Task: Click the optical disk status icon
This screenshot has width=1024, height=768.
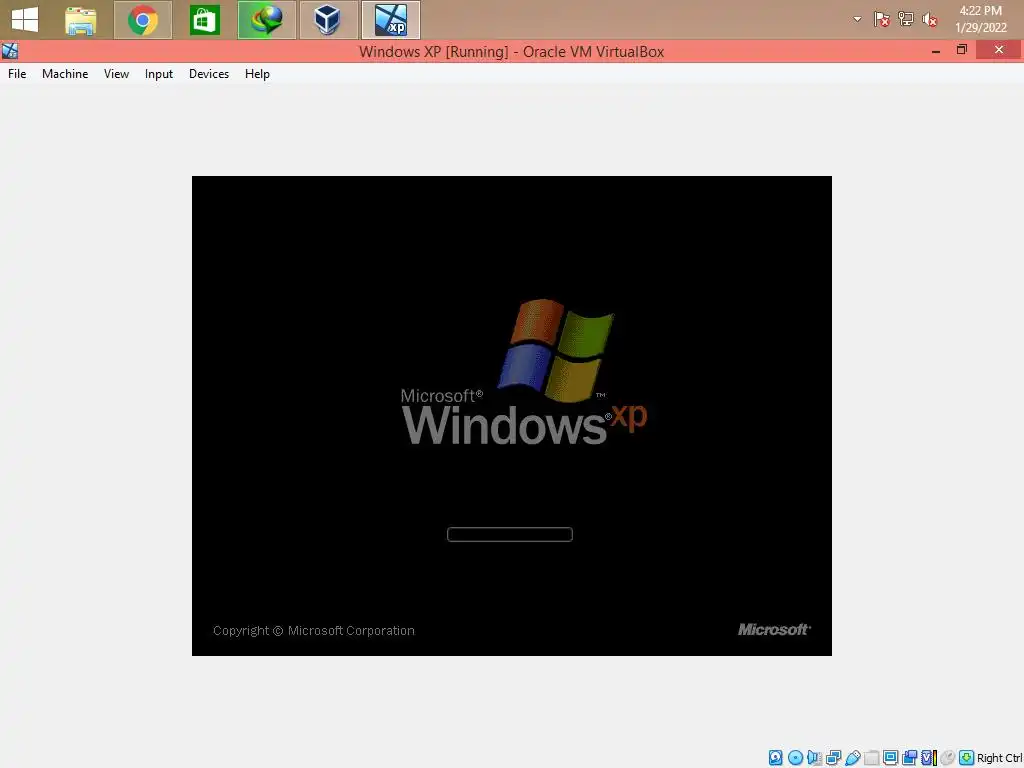Action: [x=795, y=758]
